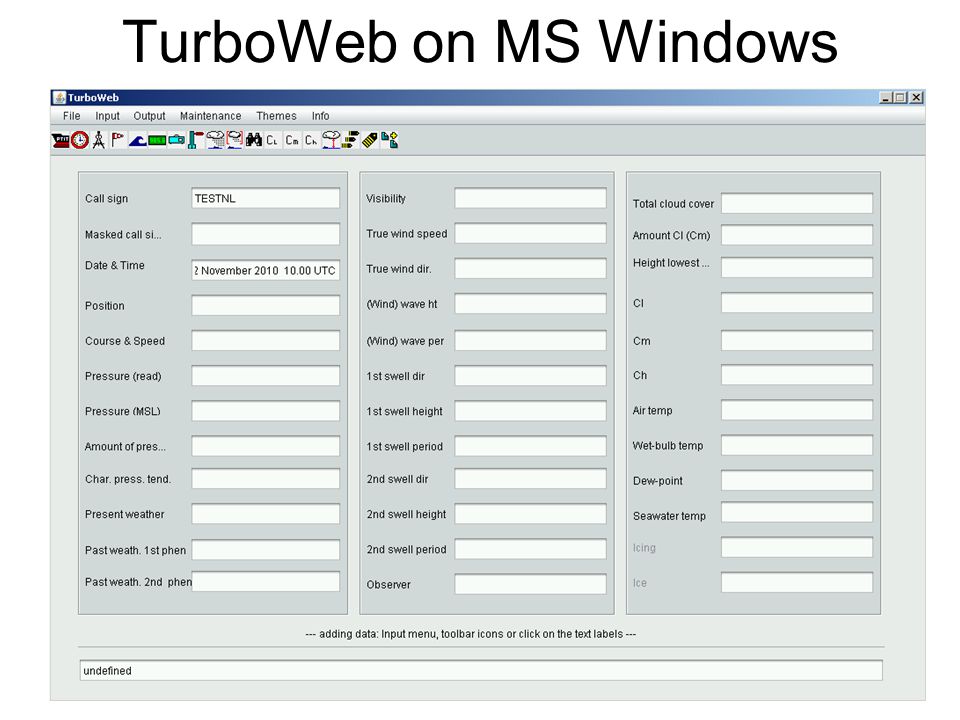Click the Dew-point label

click(658, 481)
